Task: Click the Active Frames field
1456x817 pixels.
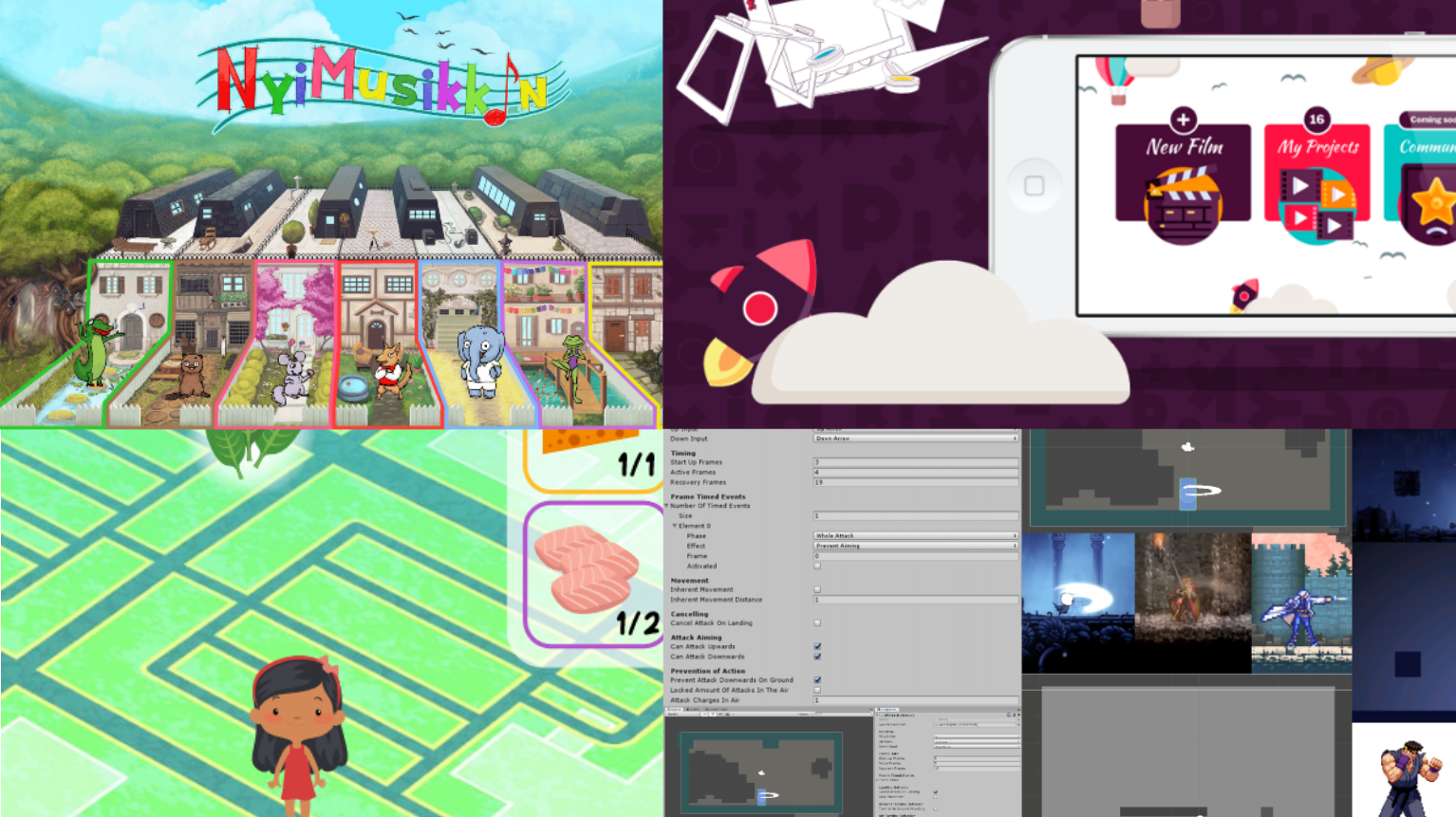Action: click(x=916, y=472)
